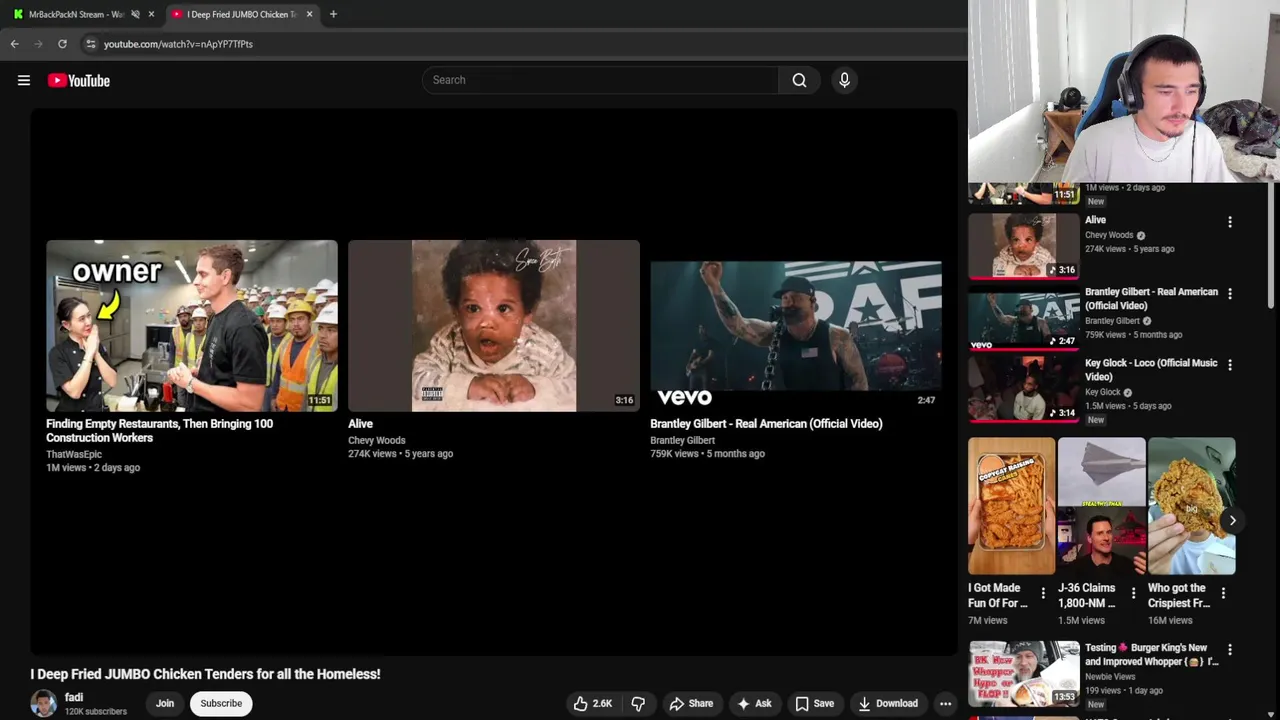Open options for sidebar Brantley Gilbert video

tap(1230, 294)
